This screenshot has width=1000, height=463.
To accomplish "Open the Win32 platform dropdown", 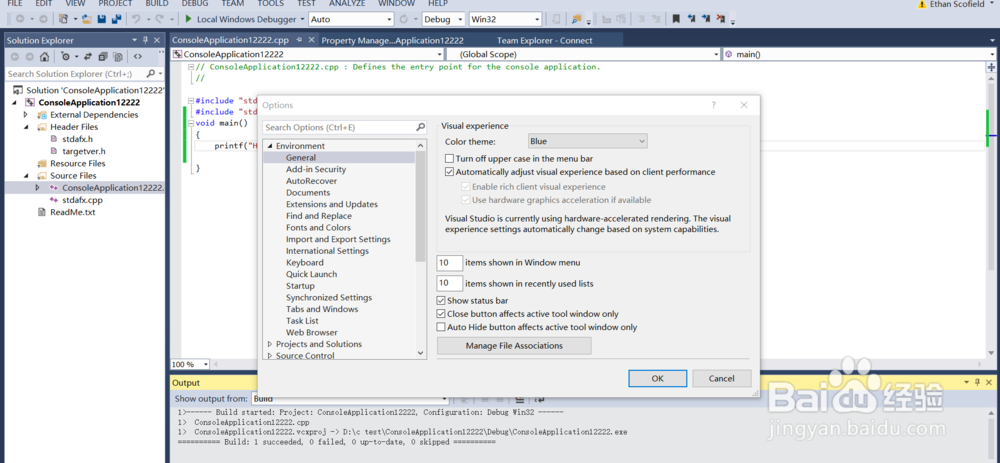I will coord(505,19).
